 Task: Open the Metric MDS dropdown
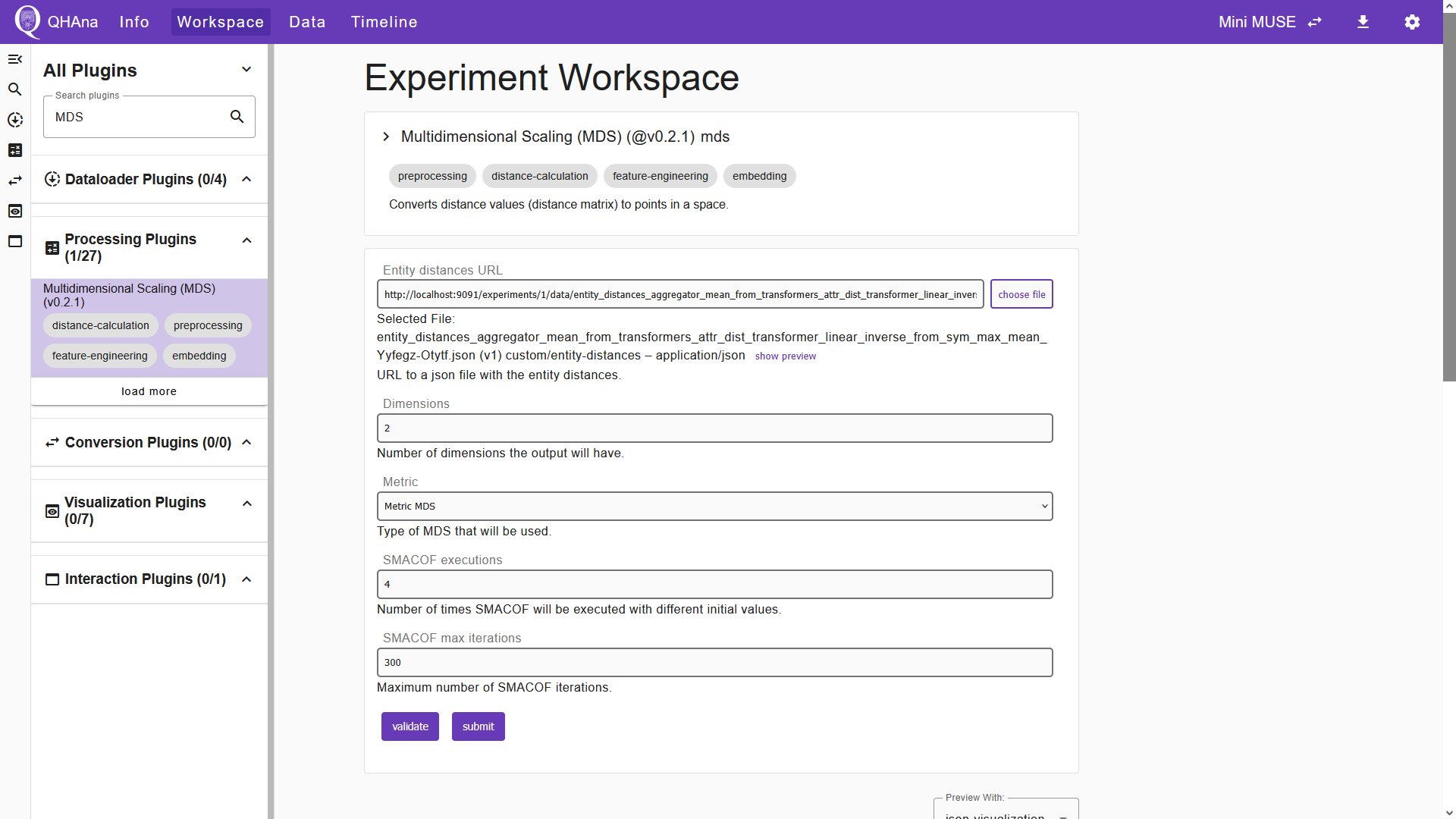pyautogui.click(x=714, y=506)
